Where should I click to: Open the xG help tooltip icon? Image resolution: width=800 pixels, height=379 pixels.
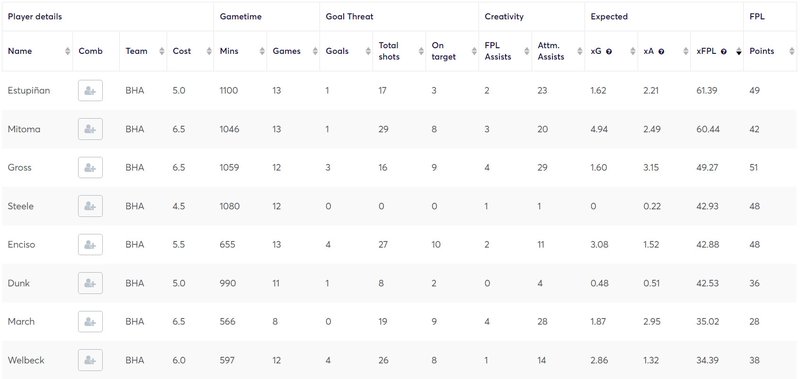point(609,52)
